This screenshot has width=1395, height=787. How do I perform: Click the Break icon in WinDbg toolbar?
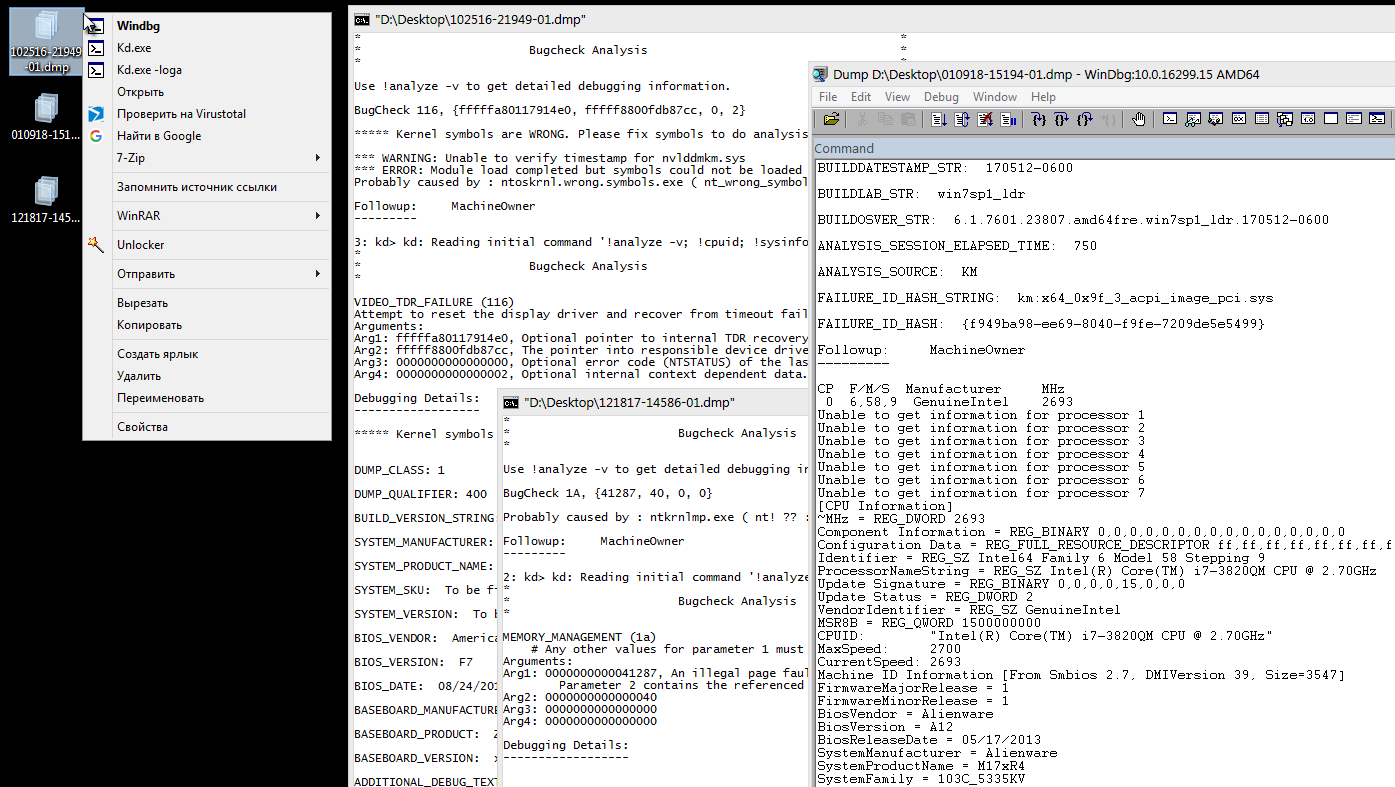(x=1008, y=119)
